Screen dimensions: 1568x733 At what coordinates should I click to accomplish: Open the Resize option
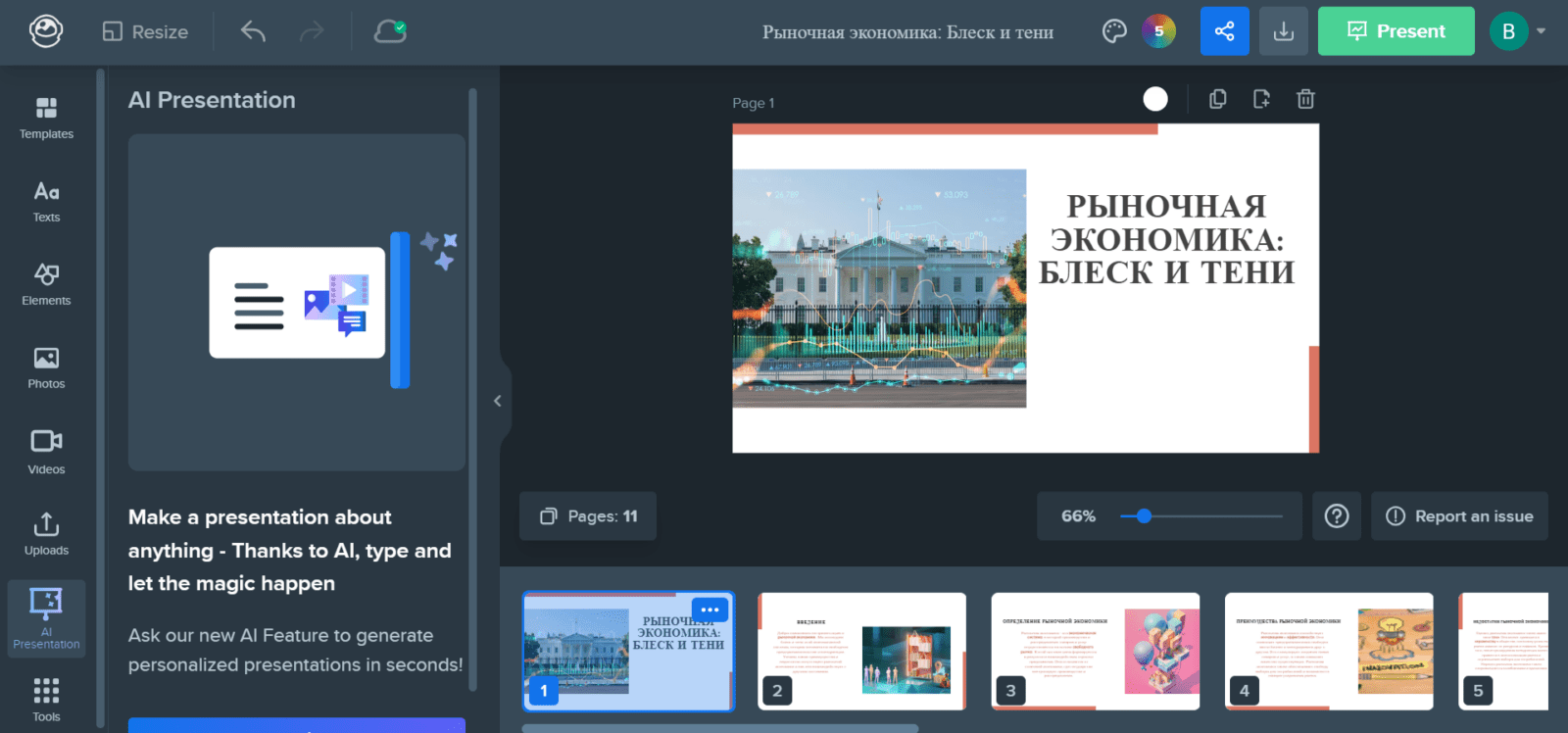coord(145,31)
